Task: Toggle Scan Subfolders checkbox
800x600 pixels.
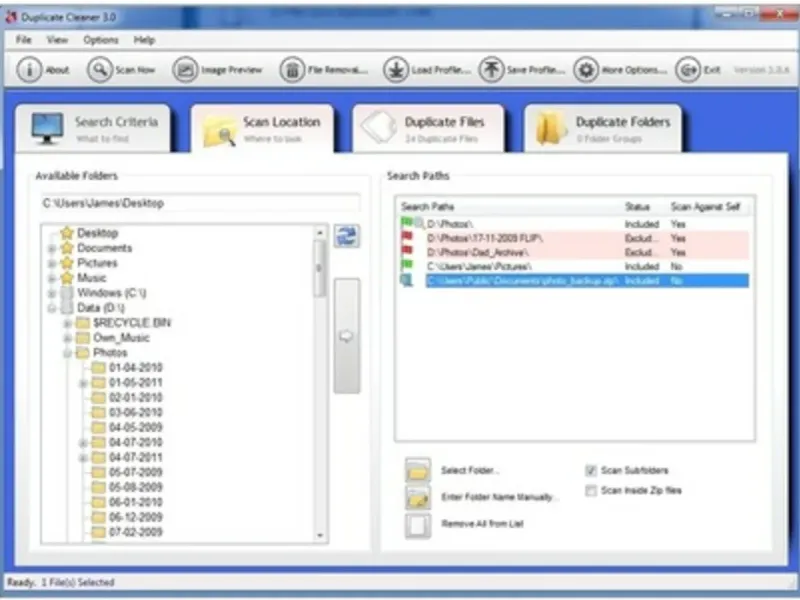Action: click(x=591, y=470)
